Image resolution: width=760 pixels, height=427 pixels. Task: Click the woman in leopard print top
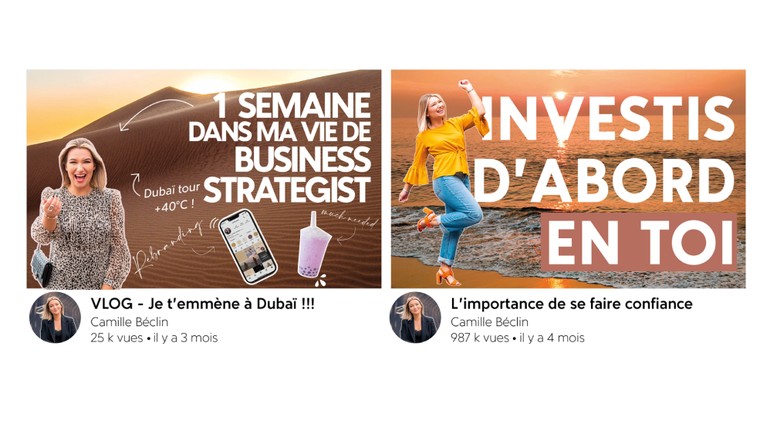[x=80, y=215]
